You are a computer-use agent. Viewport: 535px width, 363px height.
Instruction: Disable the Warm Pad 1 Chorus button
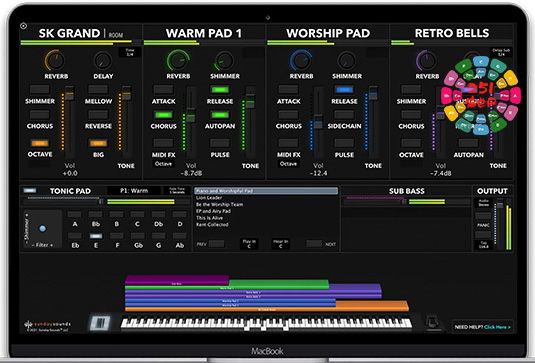[163, 115]
